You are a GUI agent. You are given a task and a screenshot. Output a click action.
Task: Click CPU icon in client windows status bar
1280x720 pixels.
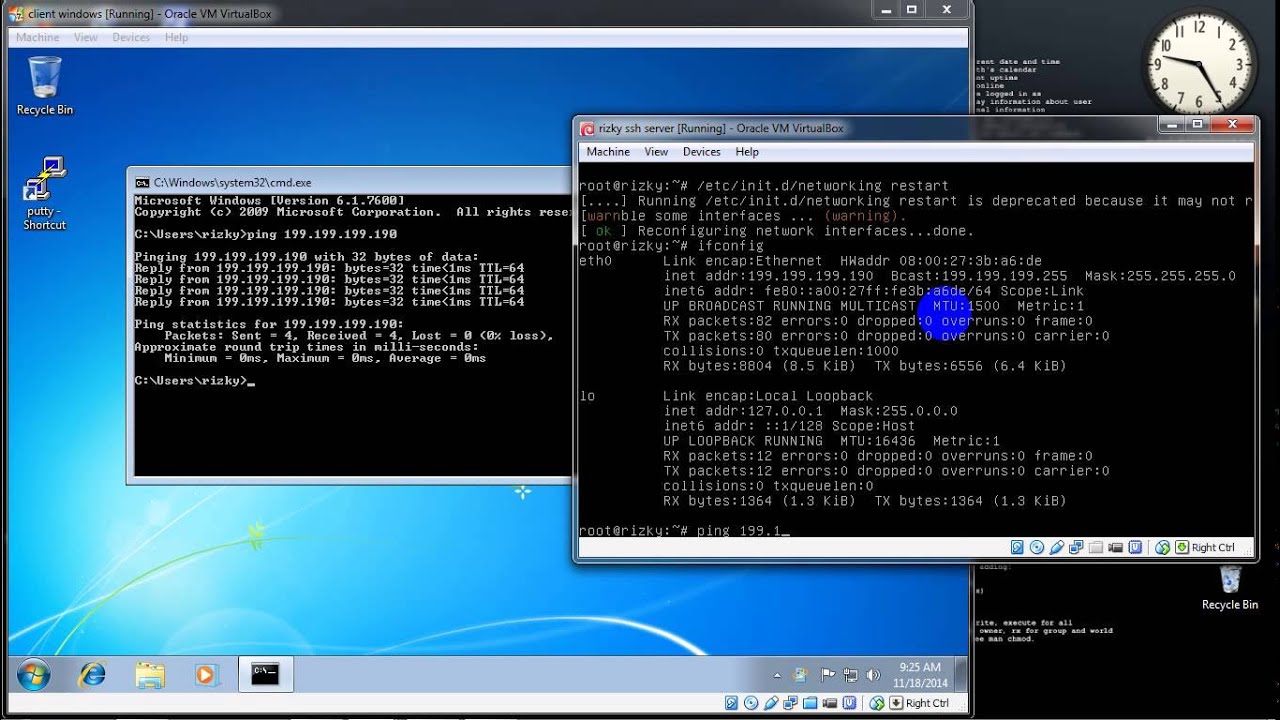[849, 703]
